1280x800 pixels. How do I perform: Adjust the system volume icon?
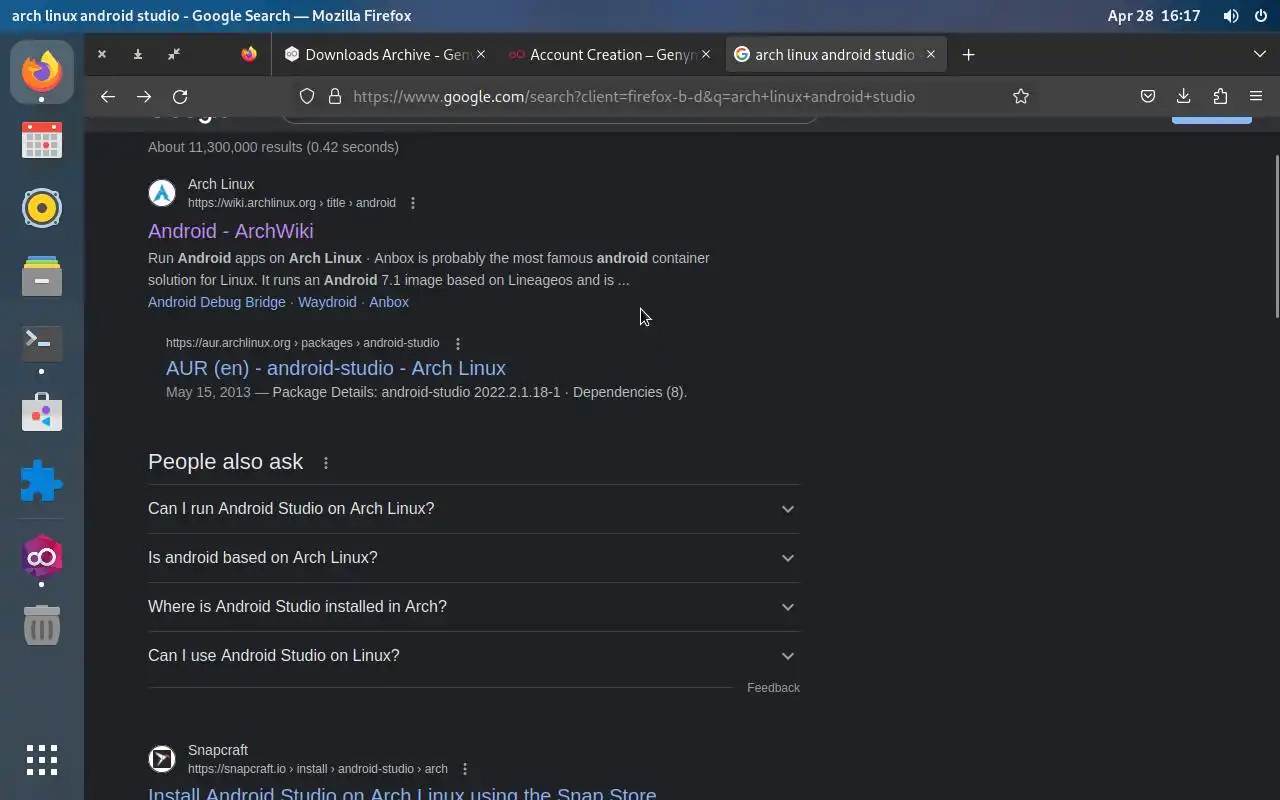coord(1231,16)
